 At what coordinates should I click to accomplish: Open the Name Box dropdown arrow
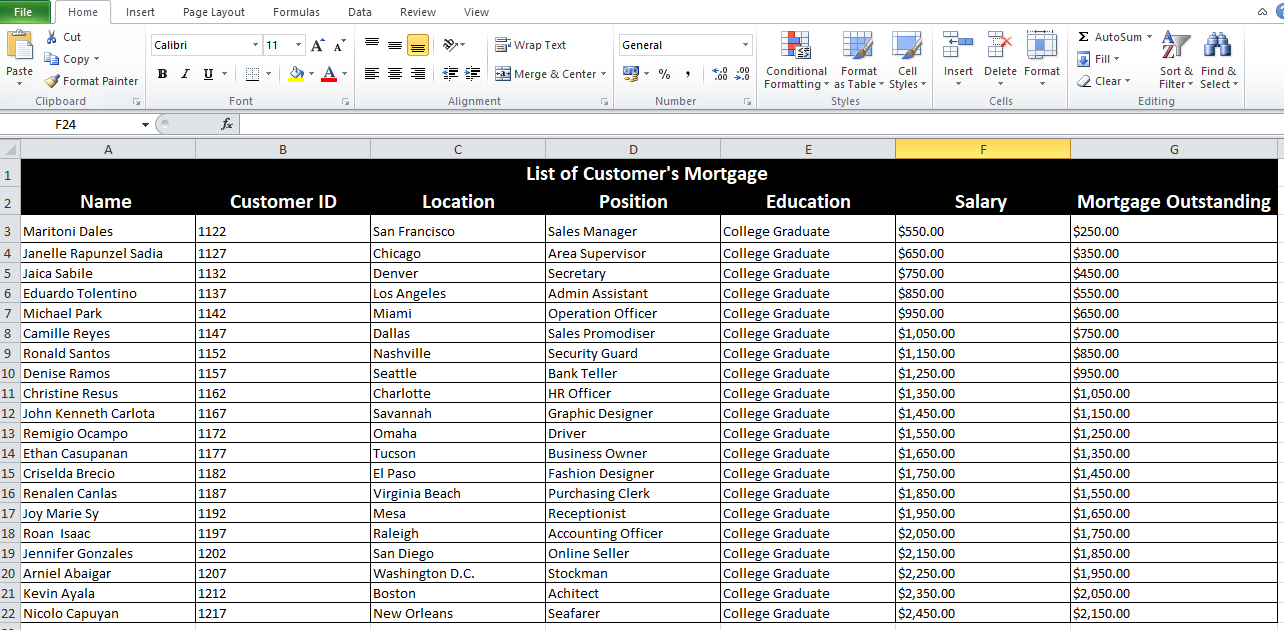coord(145,125)
